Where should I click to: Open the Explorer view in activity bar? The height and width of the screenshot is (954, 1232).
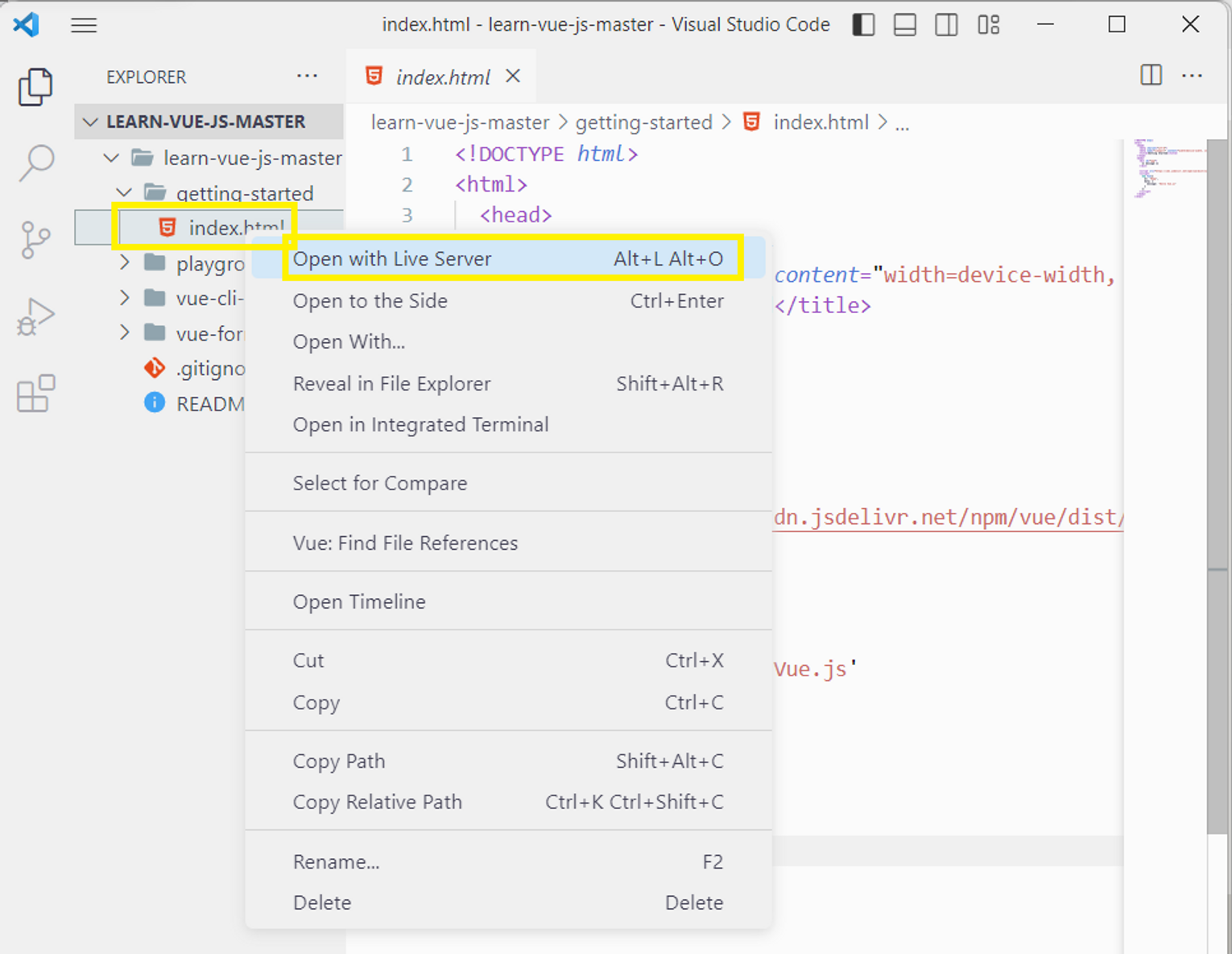click(35, 87)
